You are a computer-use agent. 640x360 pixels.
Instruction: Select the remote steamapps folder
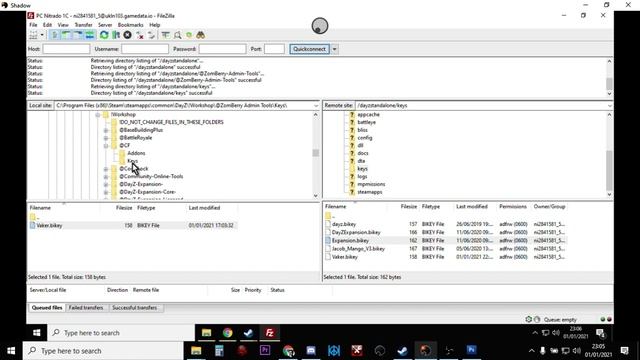click(x=369, y=192)
